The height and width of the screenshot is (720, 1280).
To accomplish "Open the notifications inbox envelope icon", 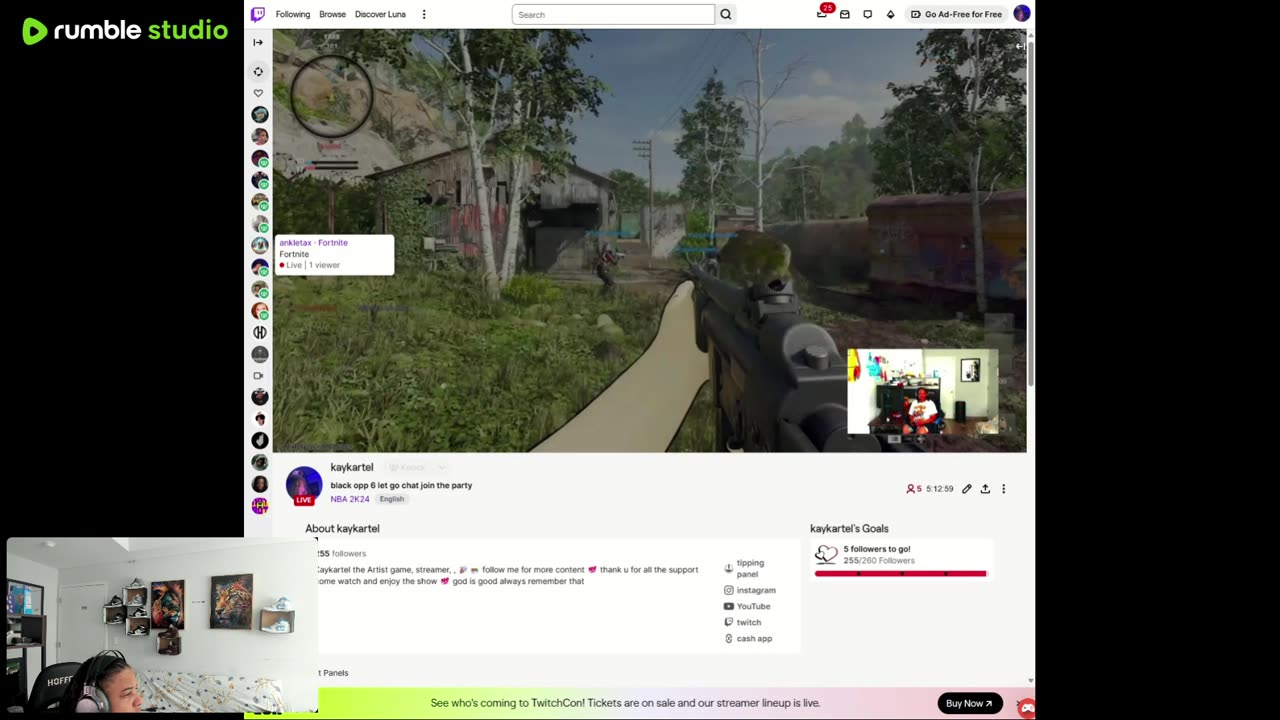I will point(845,14).
